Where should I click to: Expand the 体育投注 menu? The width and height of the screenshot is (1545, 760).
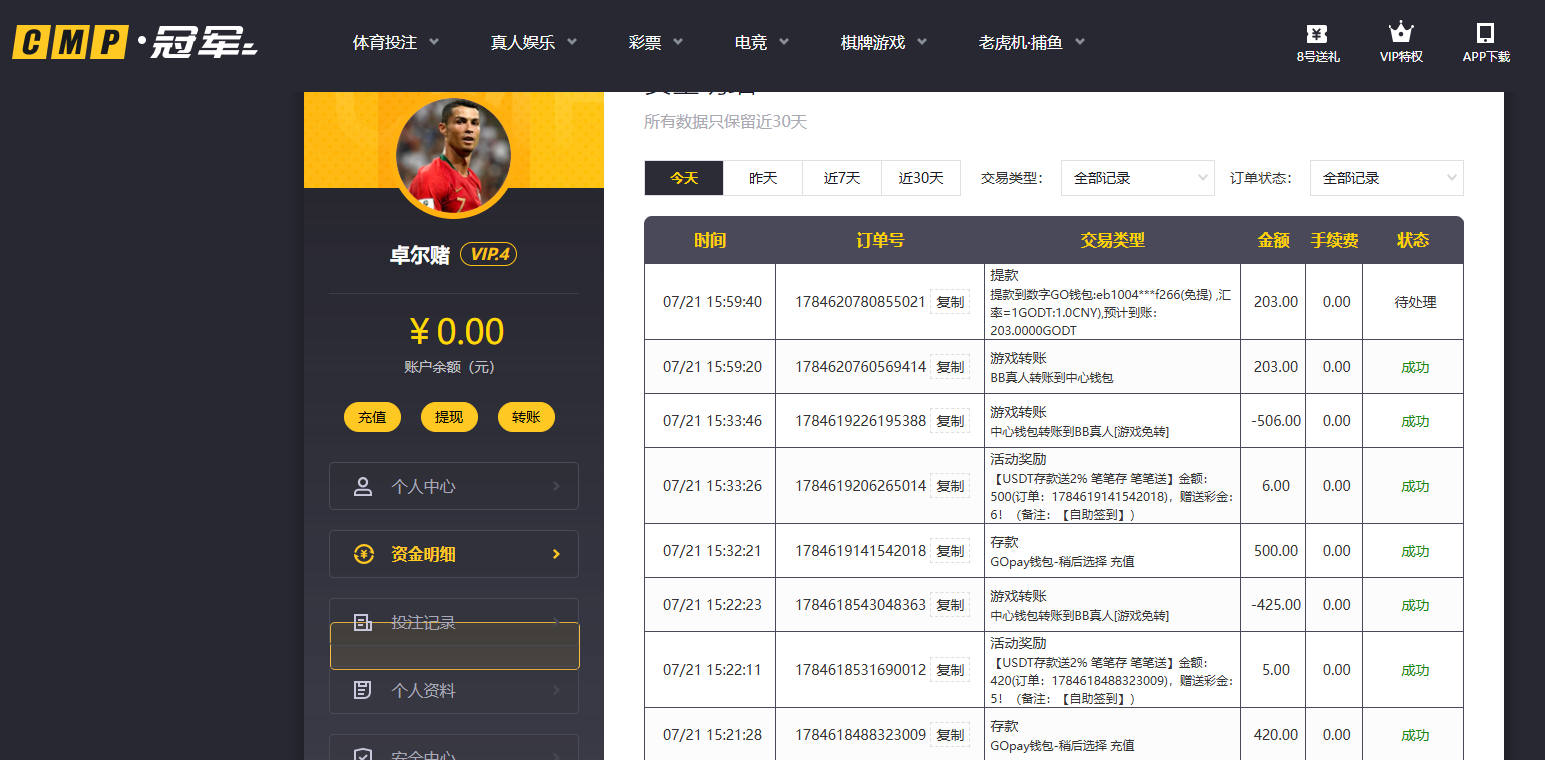click(x=396, y=42)
